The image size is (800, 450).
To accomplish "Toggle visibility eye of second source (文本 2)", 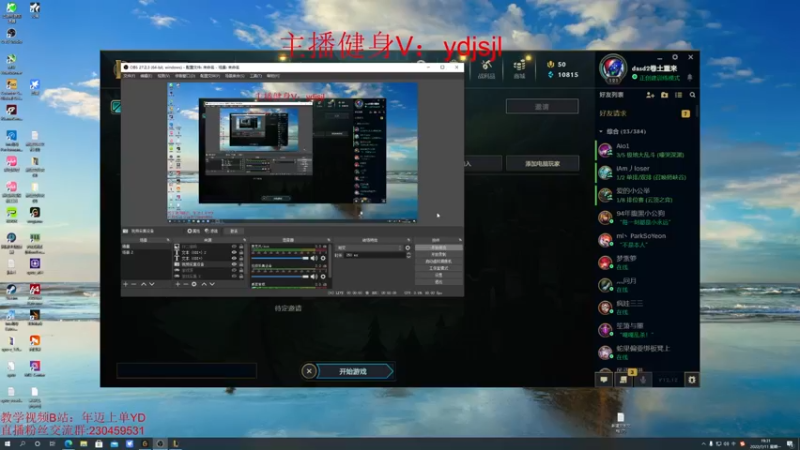I will 234,253.
